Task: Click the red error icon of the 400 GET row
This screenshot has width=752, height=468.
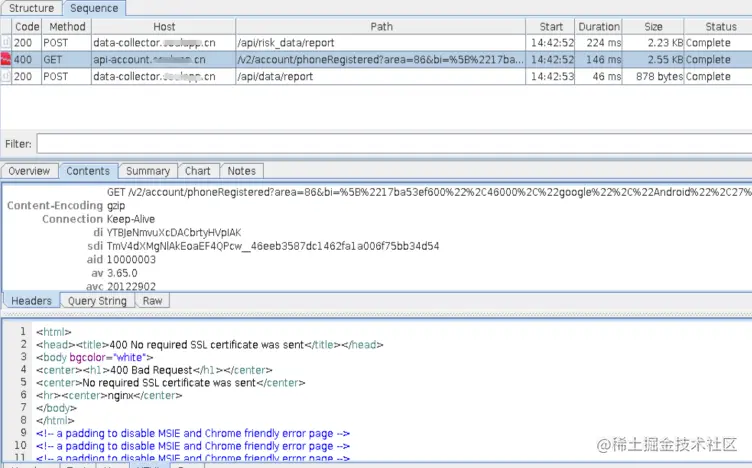Action: point(6,59)
